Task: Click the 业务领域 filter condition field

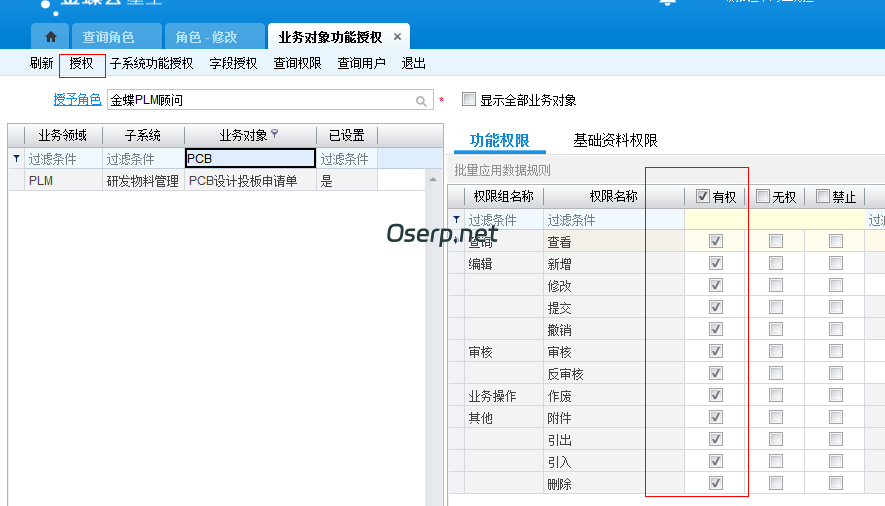Action: tap(63, 159)
